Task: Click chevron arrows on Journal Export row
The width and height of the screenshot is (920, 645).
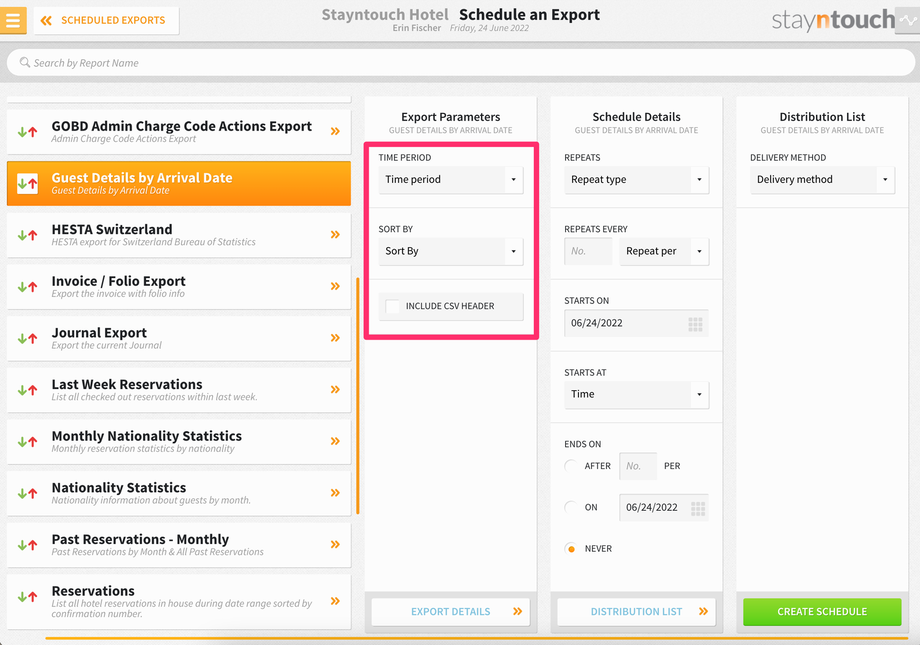Action: pos(335,338)
